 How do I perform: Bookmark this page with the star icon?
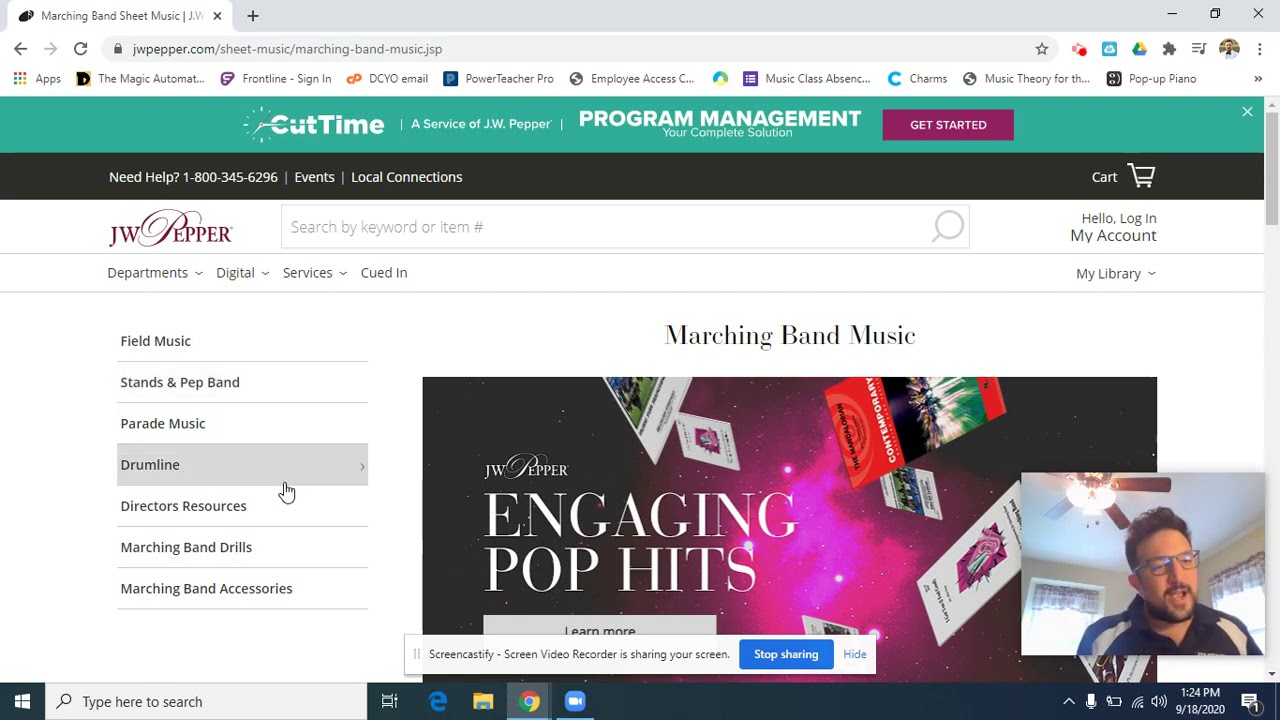click(x=1042, y=48)
